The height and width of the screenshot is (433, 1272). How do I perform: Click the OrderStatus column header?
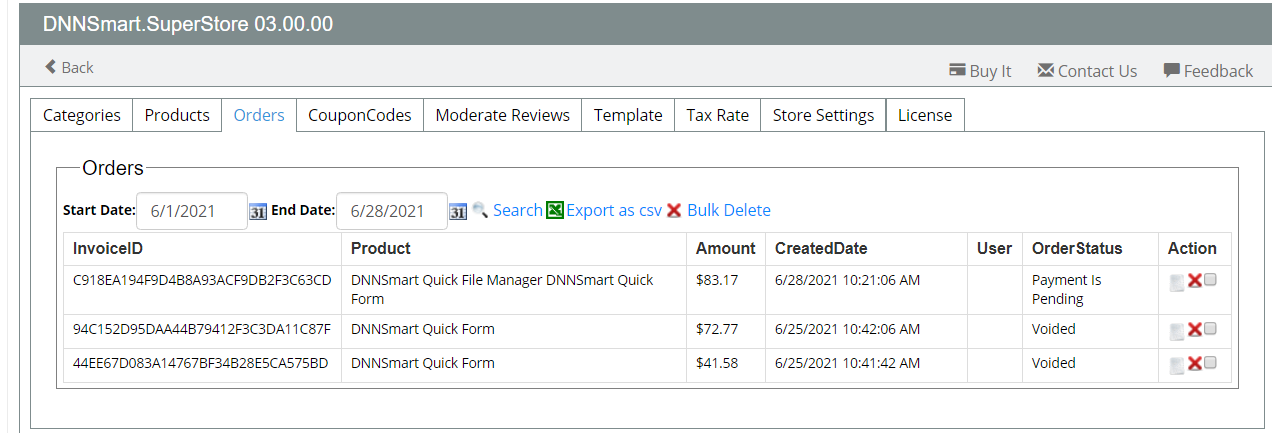1092,249
